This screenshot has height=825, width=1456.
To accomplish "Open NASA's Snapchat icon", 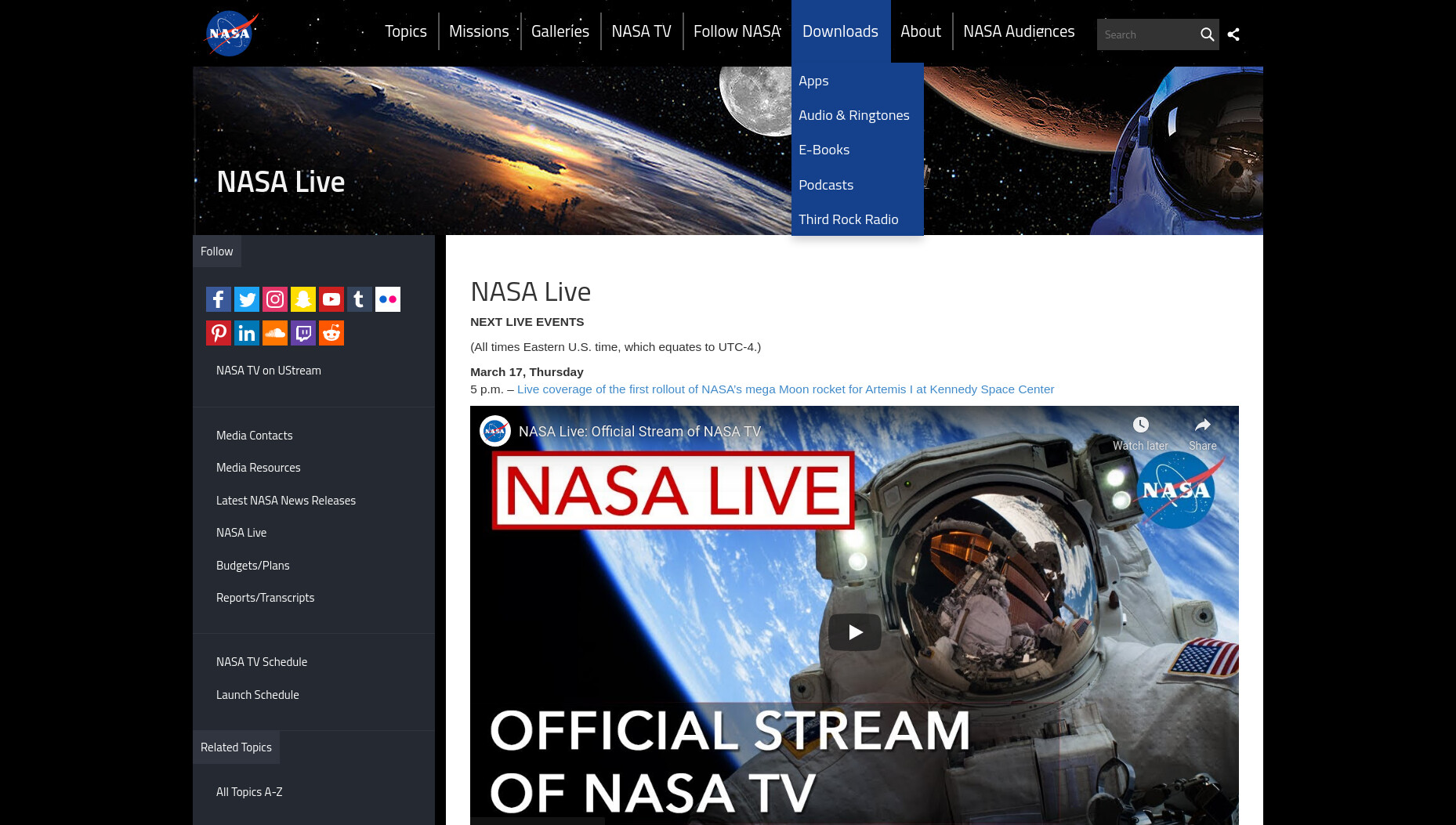I will pos(303,299).
